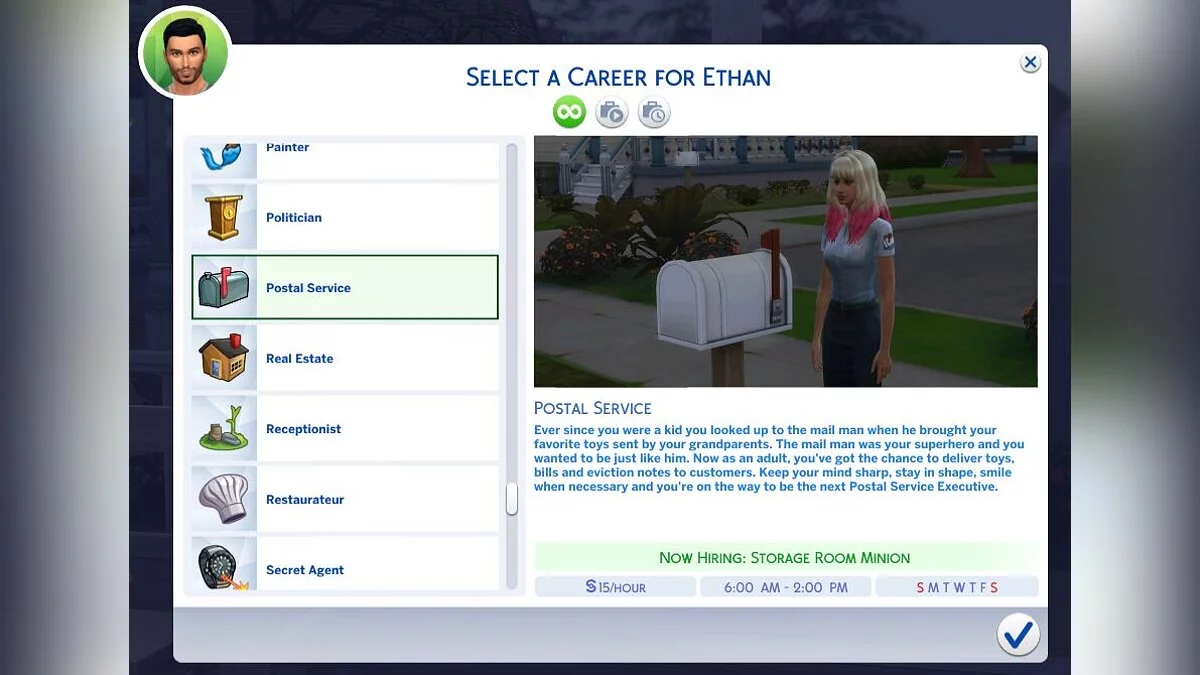Viewport: 1200px width, 675px height.
Task: Select the Painter career paint icon
Action: 223,158
